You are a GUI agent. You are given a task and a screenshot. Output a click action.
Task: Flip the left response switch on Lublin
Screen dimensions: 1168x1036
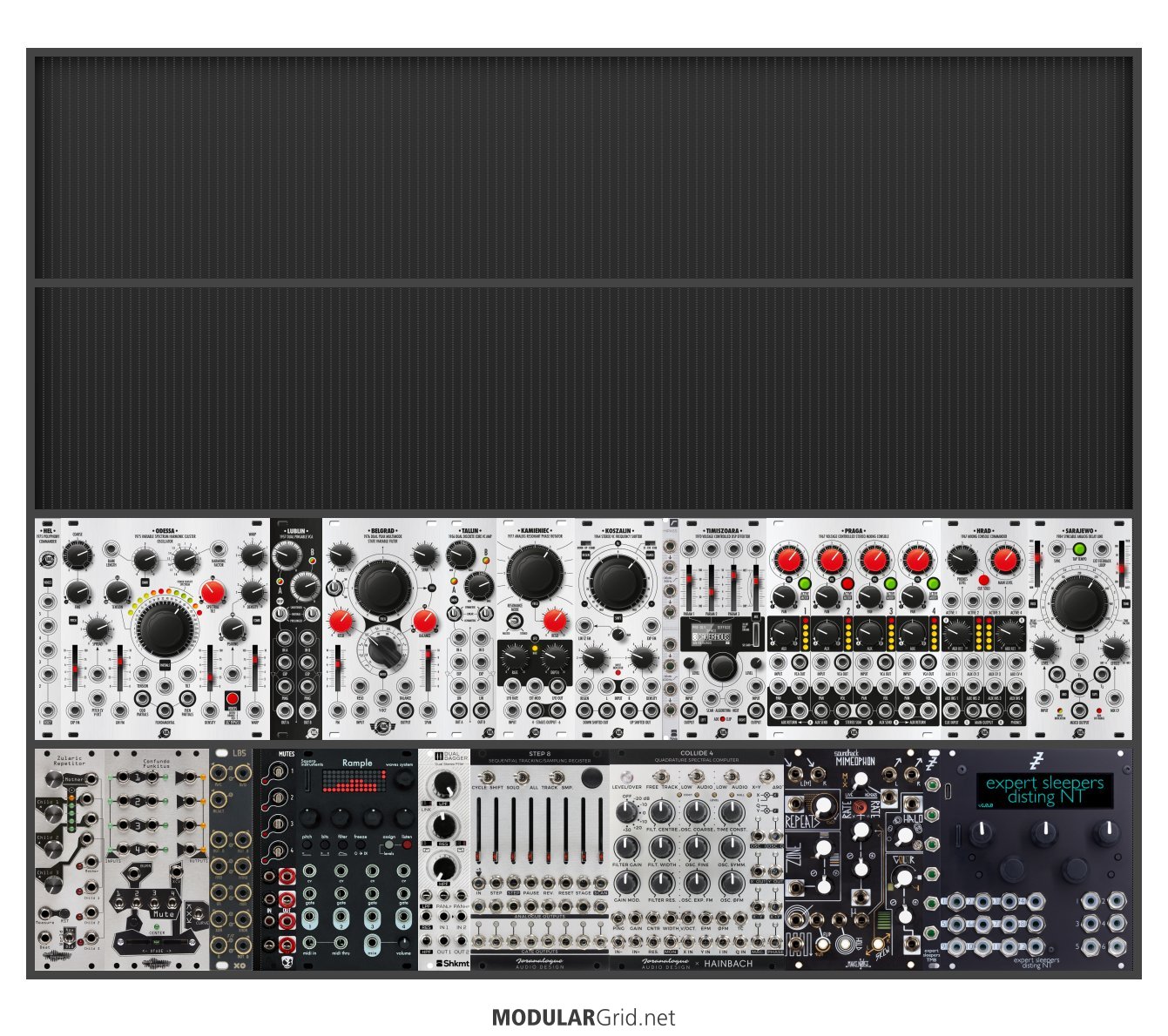point(281,614)
